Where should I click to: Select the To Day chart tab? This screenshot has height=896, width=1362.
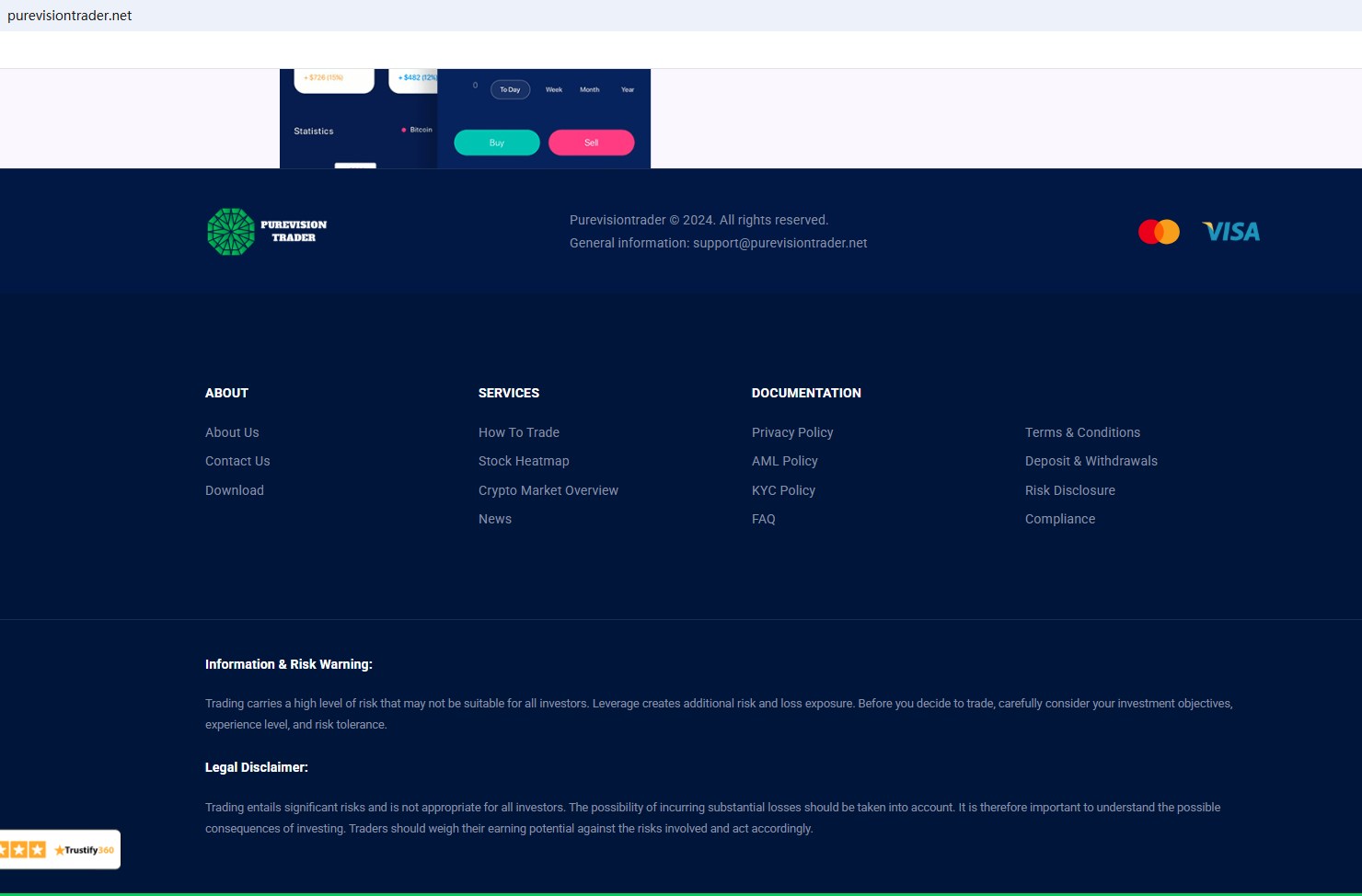coord(510,90)
